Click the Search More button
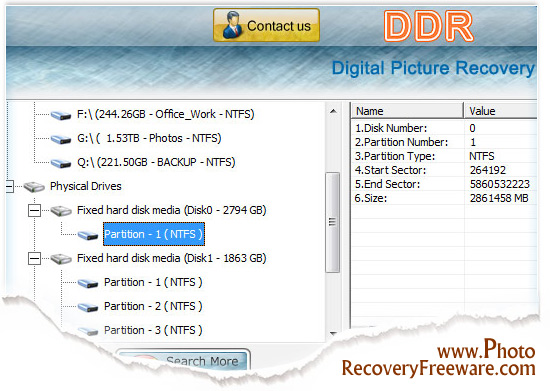Screen dimensions: 550x391 click(x=183, y=360)
